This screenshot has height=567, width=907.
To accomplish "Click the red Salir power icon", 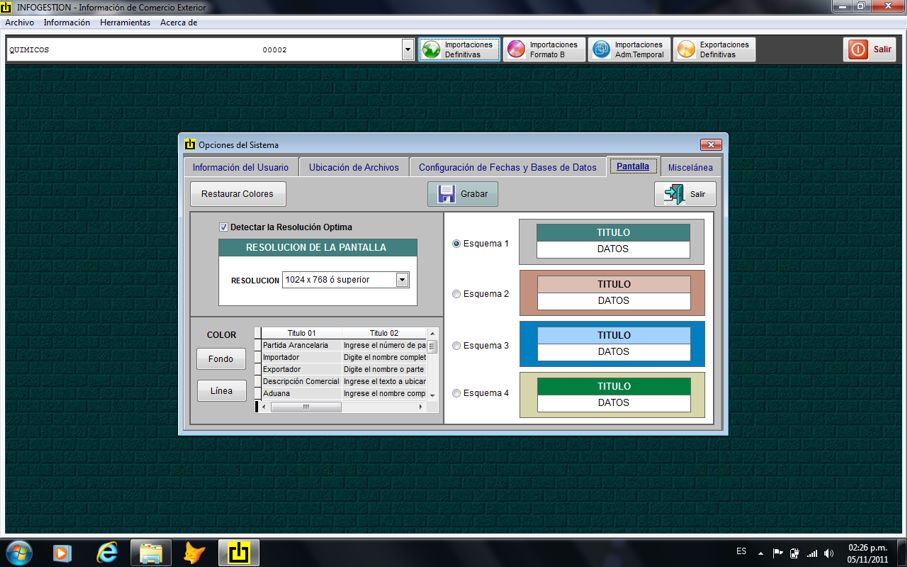I will [x=857, y=50].
